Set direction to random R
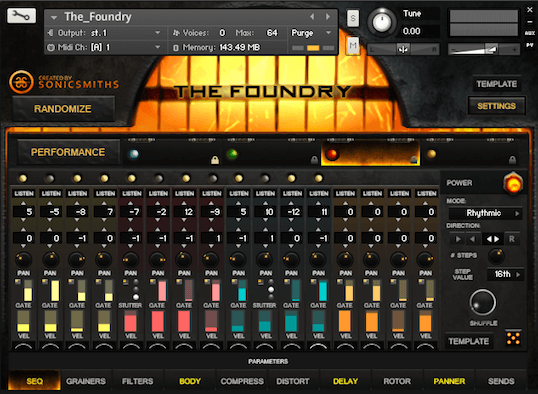This screenshot has width=538, height=394. click(511, 239)
